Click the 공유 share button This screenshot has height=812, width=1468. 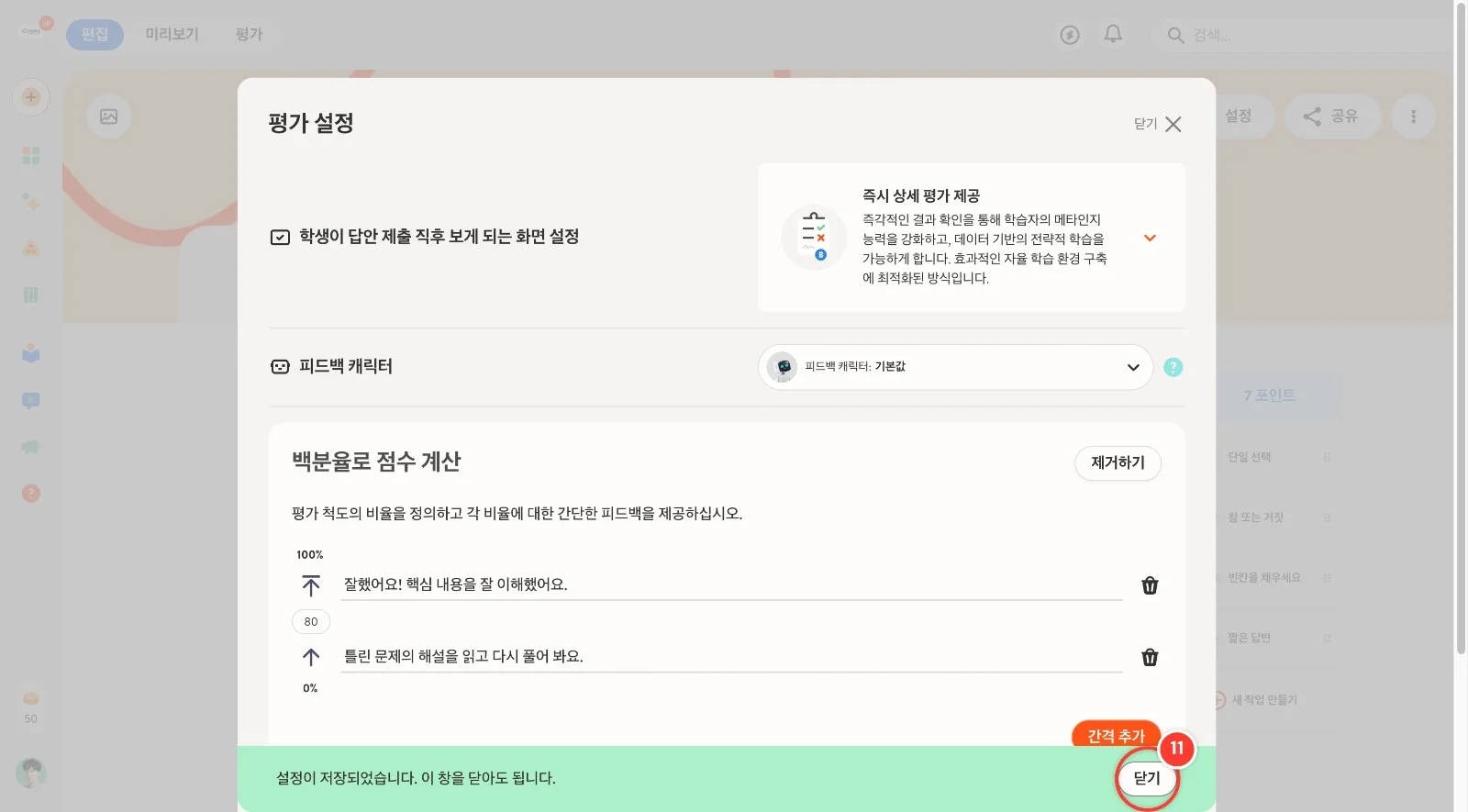(x=1332, y=117)
